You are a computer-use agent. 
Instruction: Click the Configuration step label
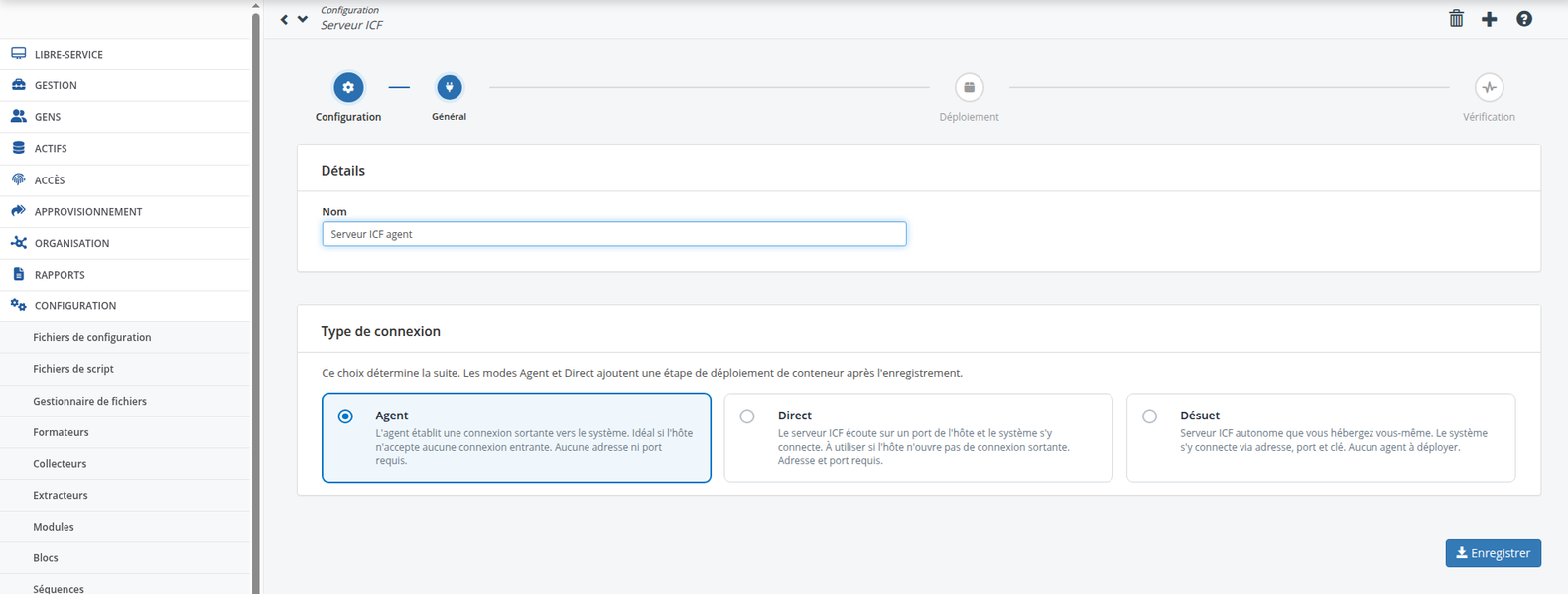tap(348, 117)
